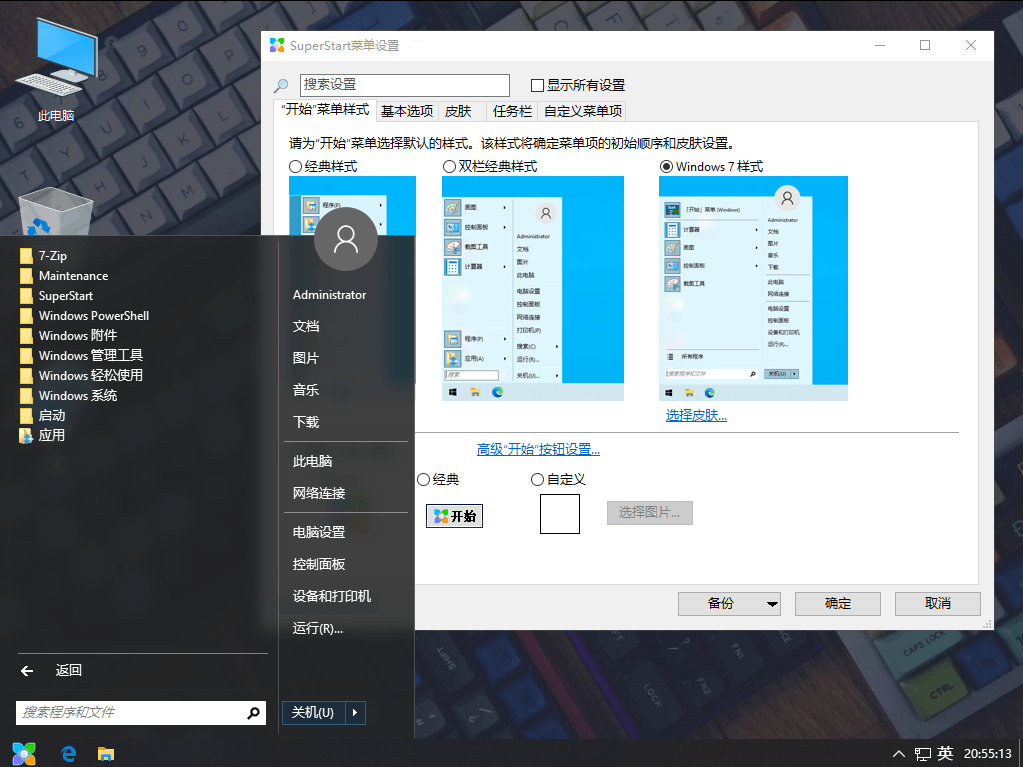1023x767 pixels.
Task: Click the settings search magnifier icon
Action: (281, 85)
